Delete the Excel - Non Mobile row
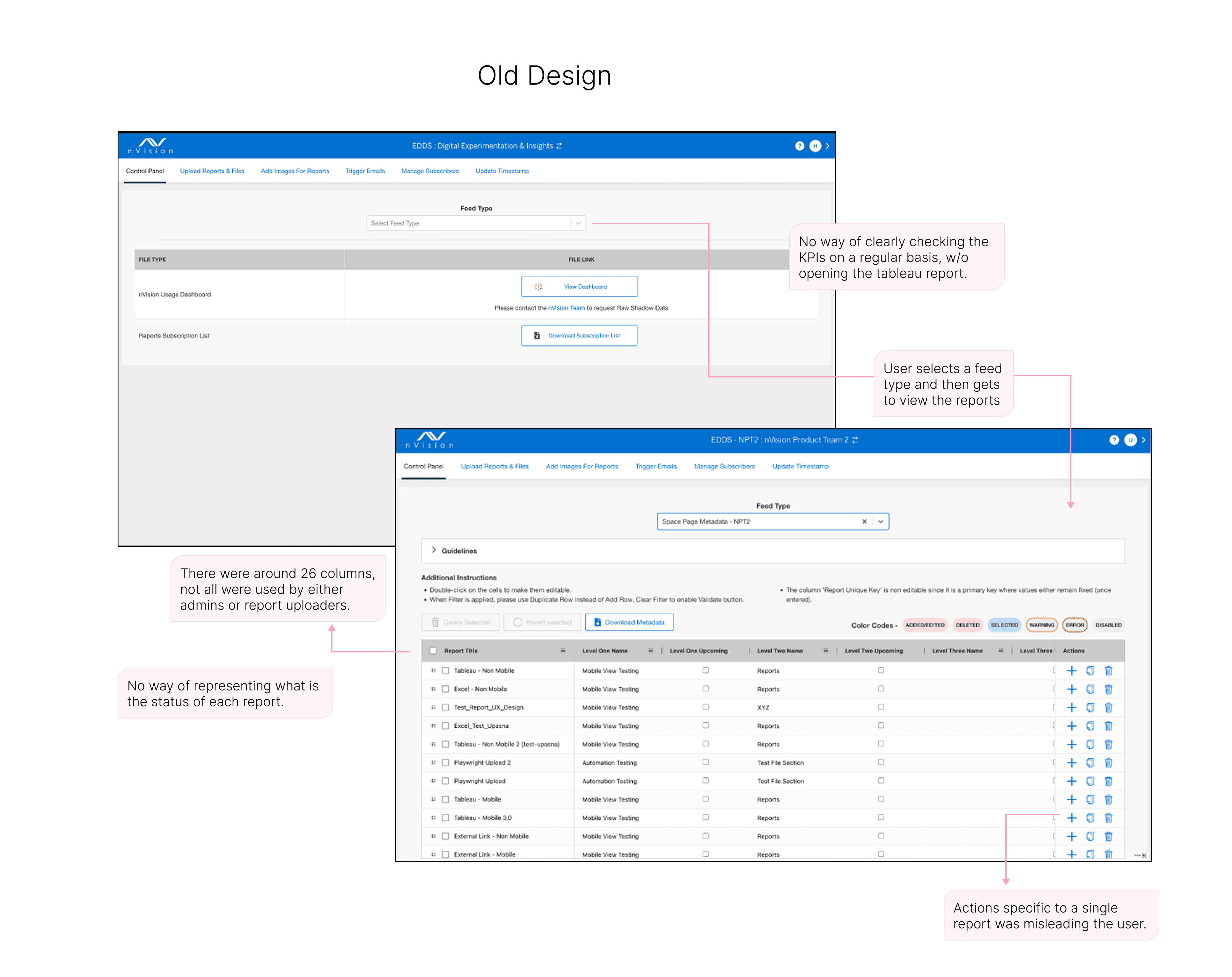This screenshot has height=977, width=1232. coord(1109,689)
